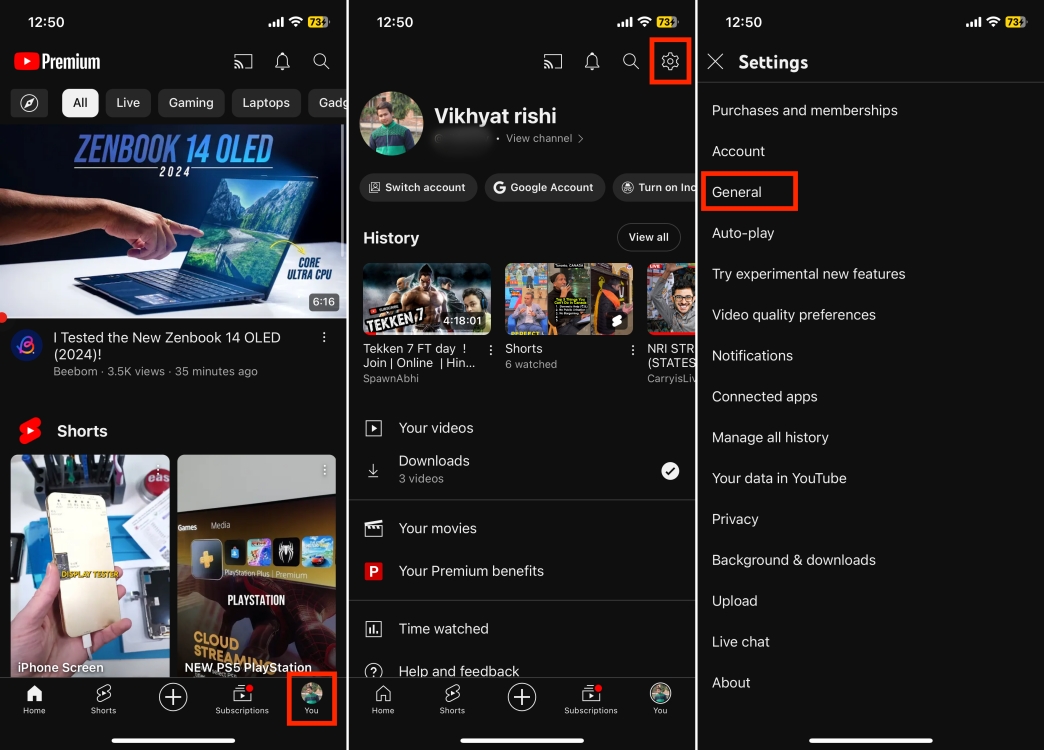
Task: Tap the Explore compass icon
Action: tap(29, 102)
